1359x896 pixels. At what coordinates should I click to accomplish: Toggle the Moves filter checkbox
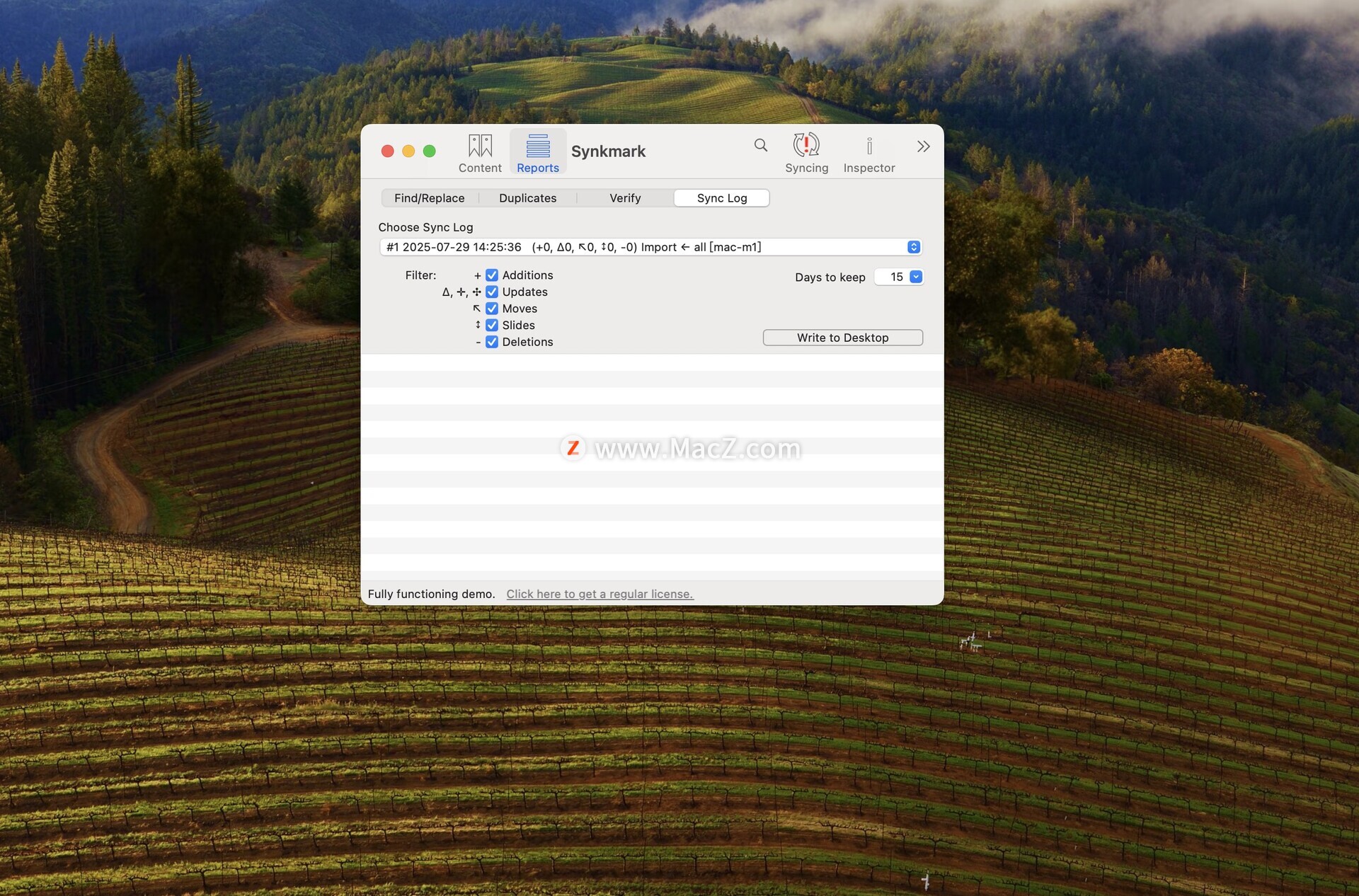tap(492, 309)
